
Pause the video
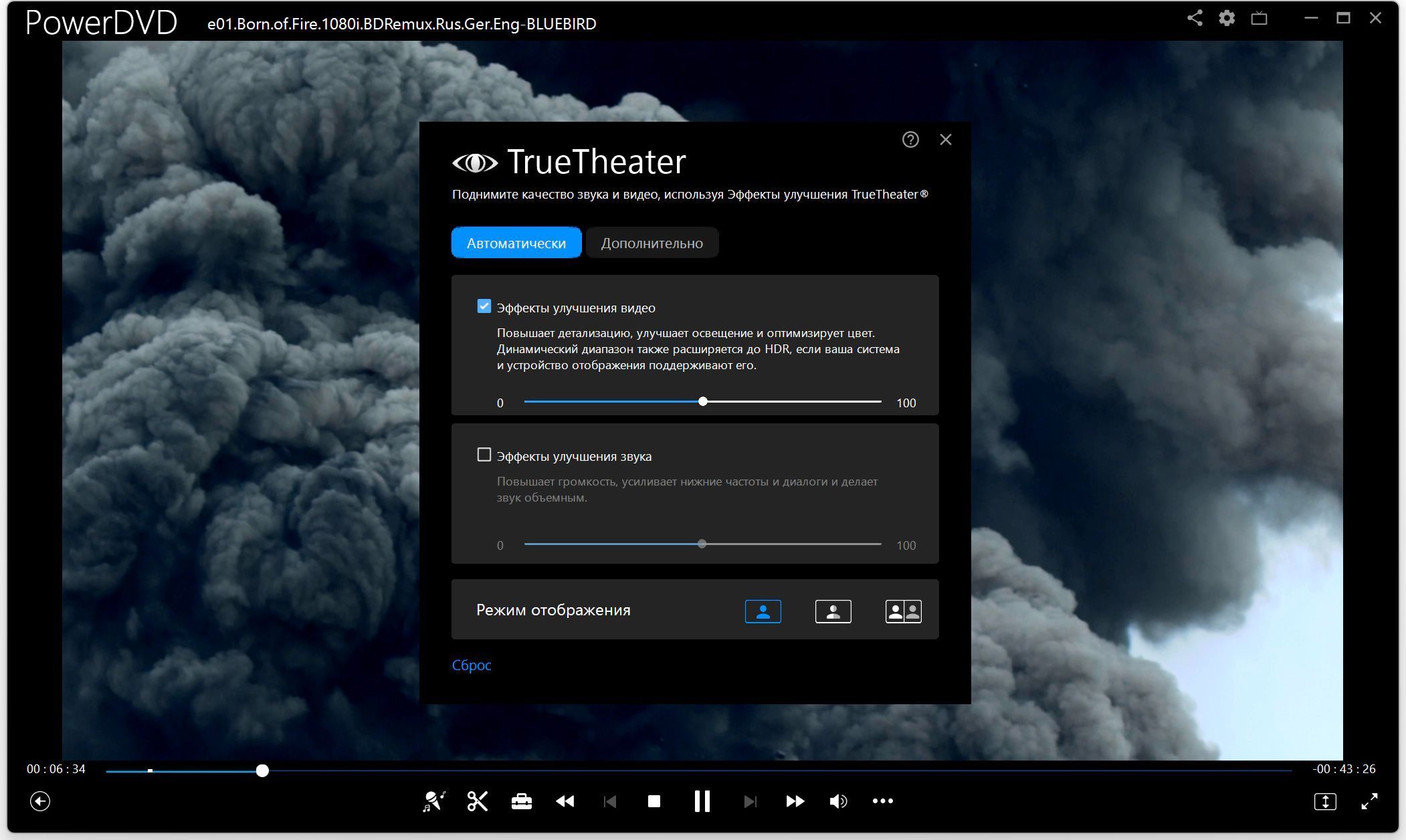pyautogui.click(x=702, y=801)
